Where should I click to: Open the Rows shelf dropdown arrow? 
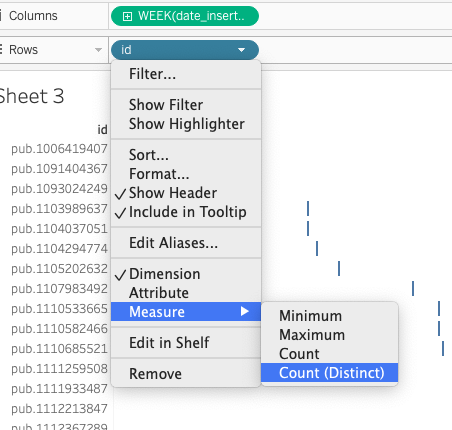coord(98,50)
